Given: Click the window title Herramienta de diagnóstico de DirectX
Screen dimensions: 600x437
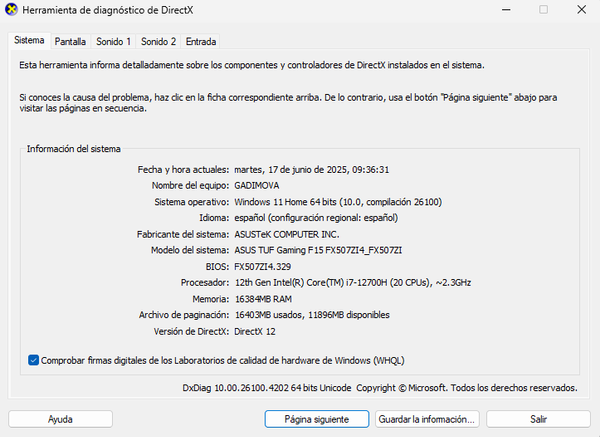Looking at the screenshot, I should (108, 10).
